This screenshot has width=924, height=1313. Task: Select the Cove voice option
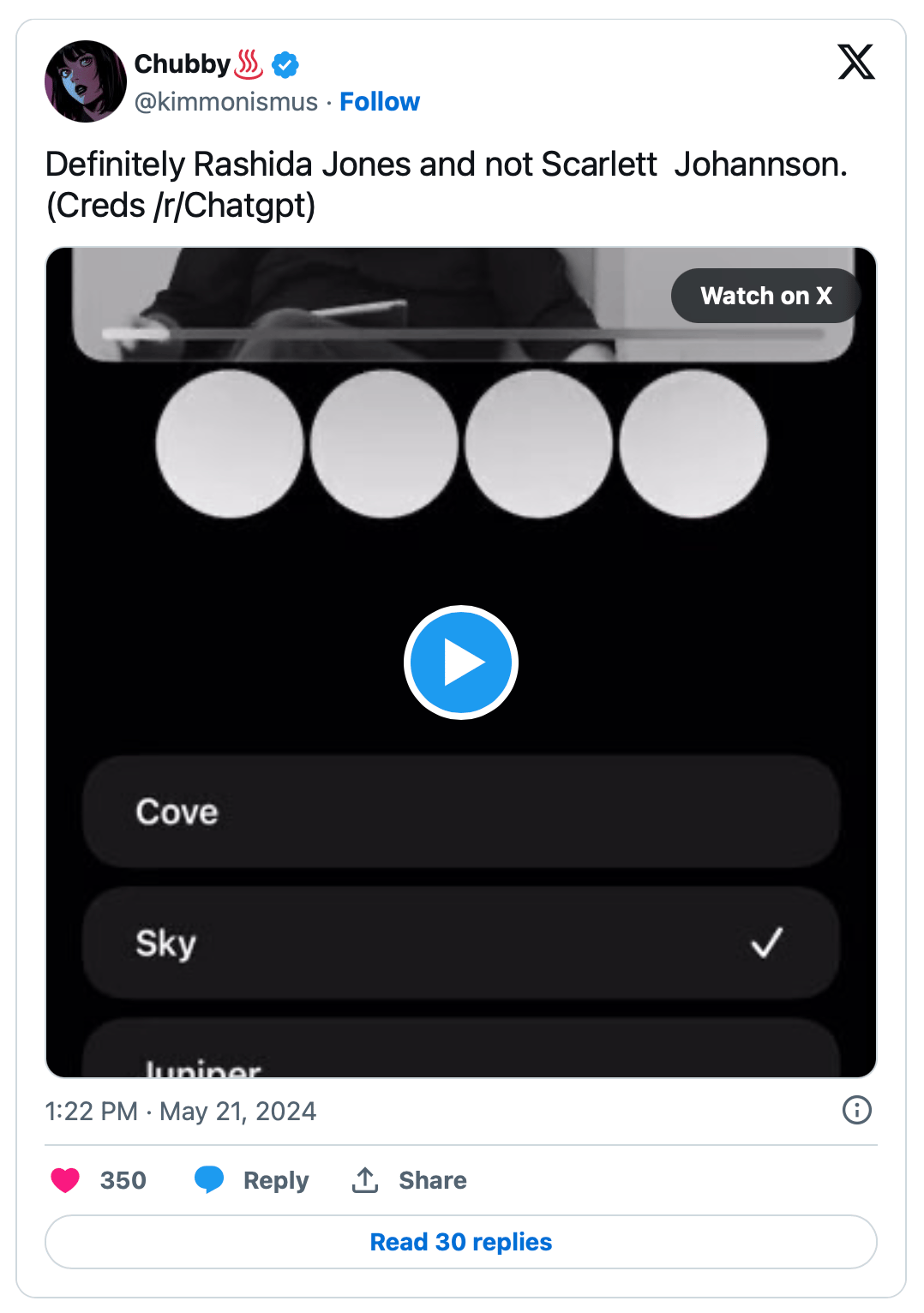[x=461, y=812]
